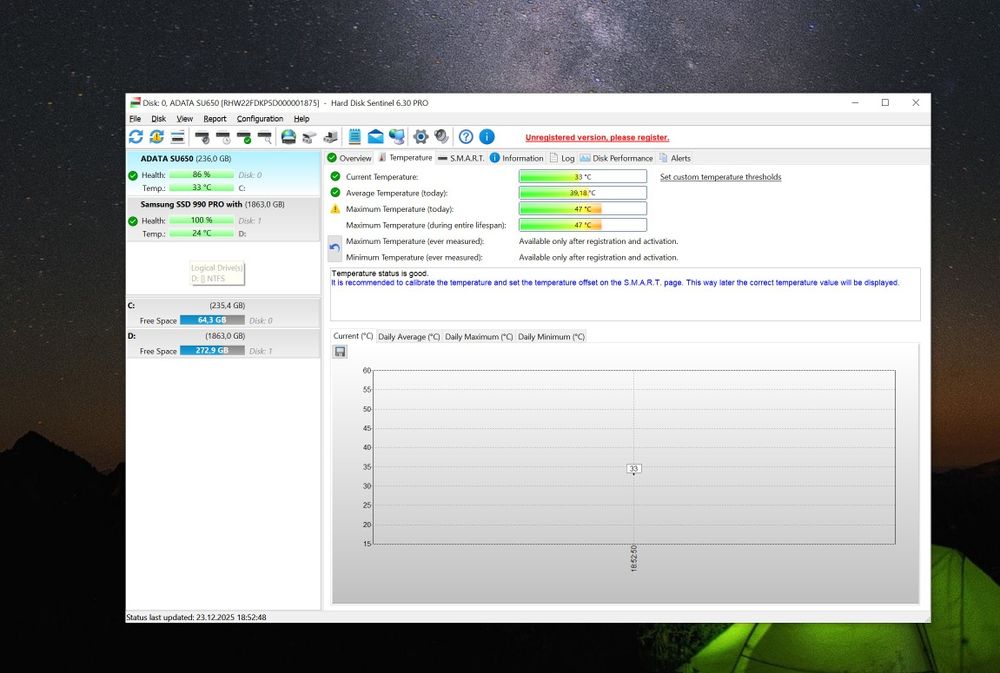Click the save diskette icon above graph
This screenshot has width=1000, height=673.
(340, 351)
